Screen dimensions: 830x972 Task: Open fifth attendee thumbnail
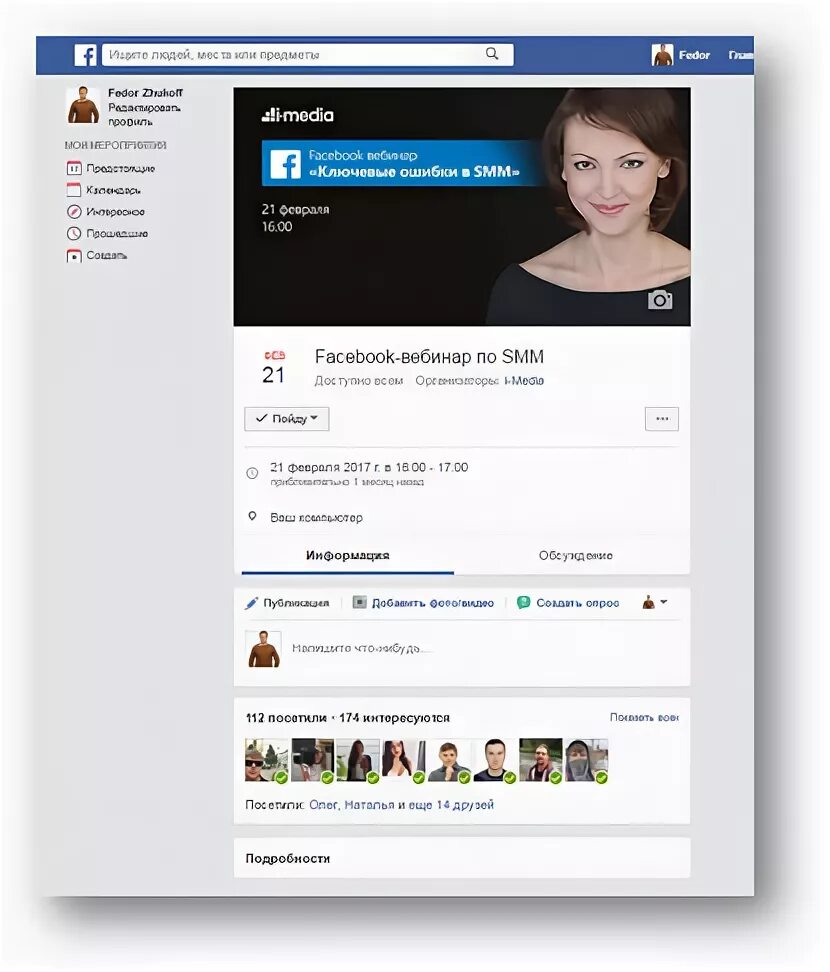click(x=449, y=760)
